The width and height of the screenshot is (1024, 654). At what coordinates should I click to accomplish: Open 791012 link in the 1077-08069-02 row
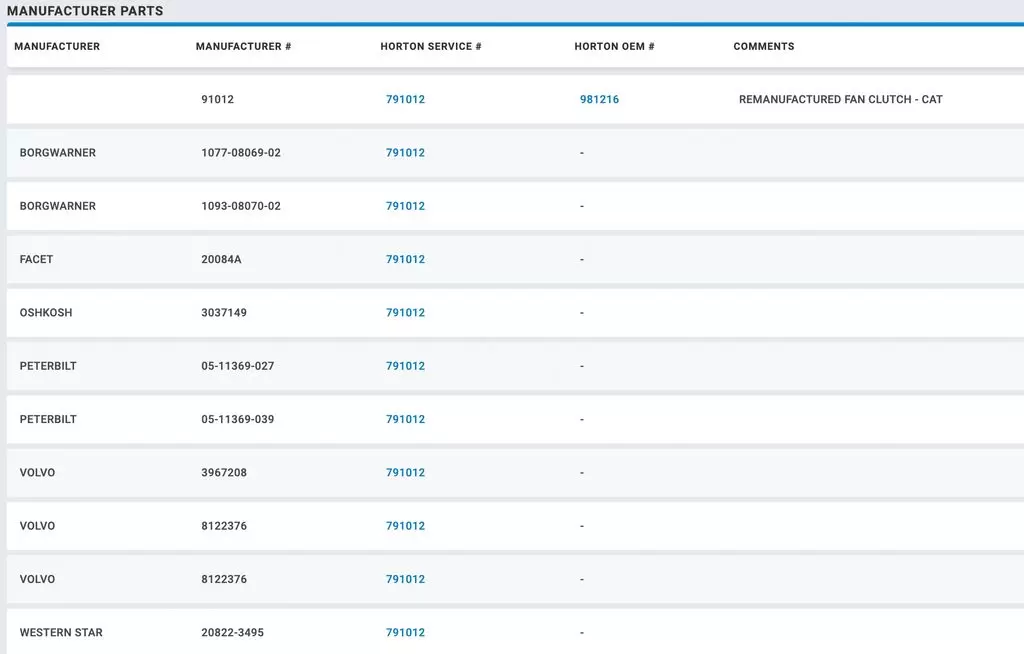point(405,153)
